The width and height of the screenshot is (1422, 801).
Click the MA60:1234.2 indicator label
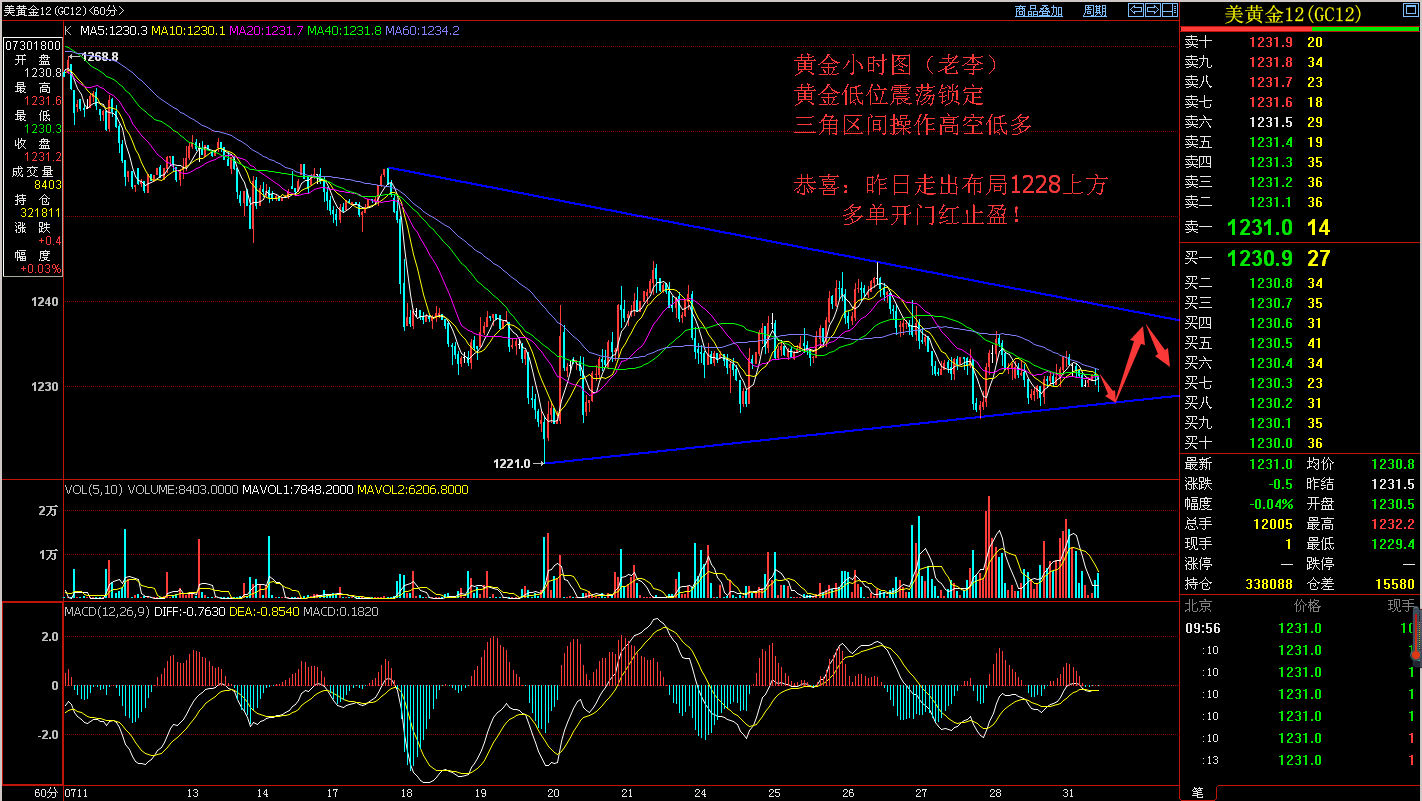pyautogui.click(x=422, y=31)
